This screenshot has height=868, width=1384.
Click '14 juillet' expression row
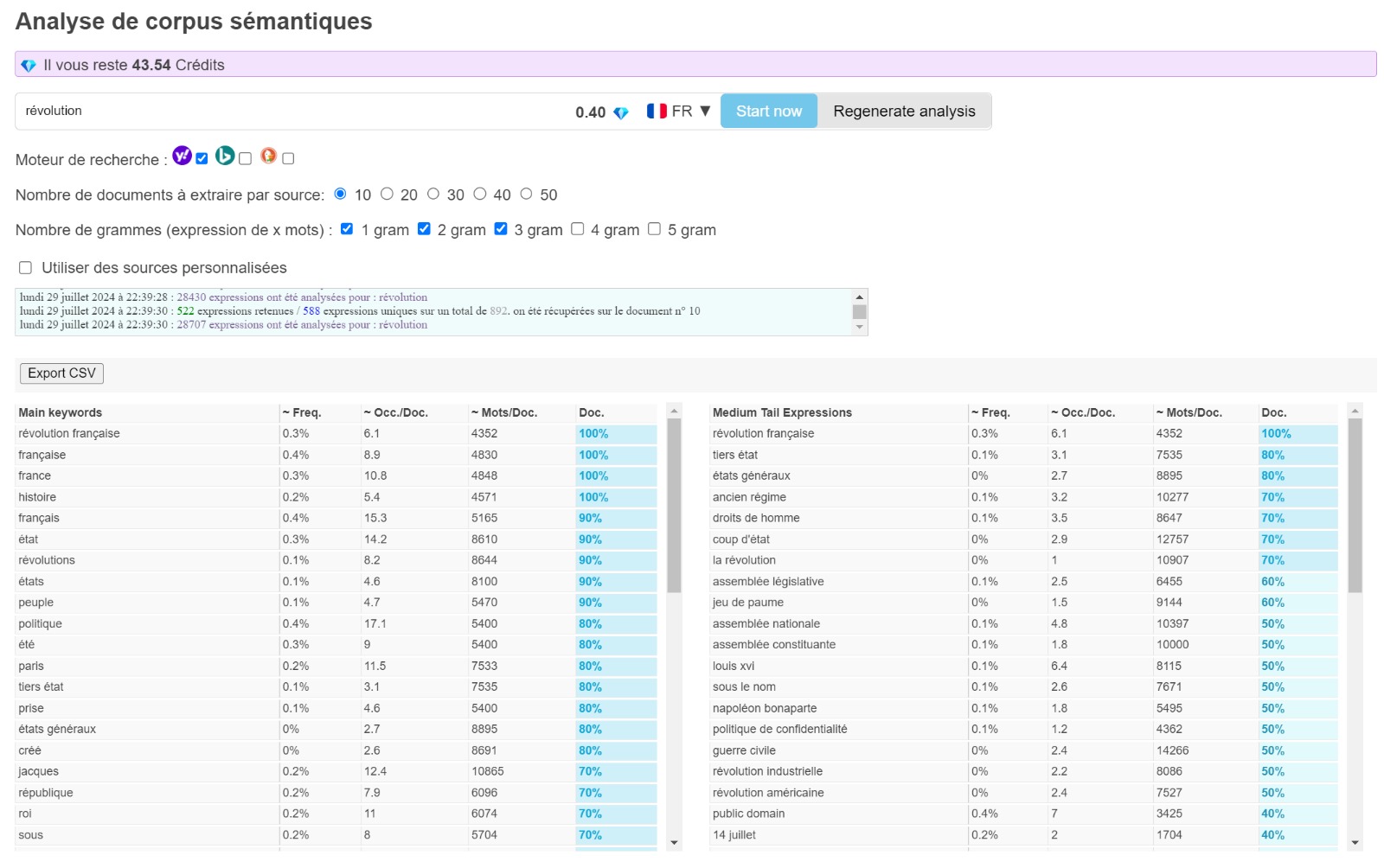[x=1024, y=835]
